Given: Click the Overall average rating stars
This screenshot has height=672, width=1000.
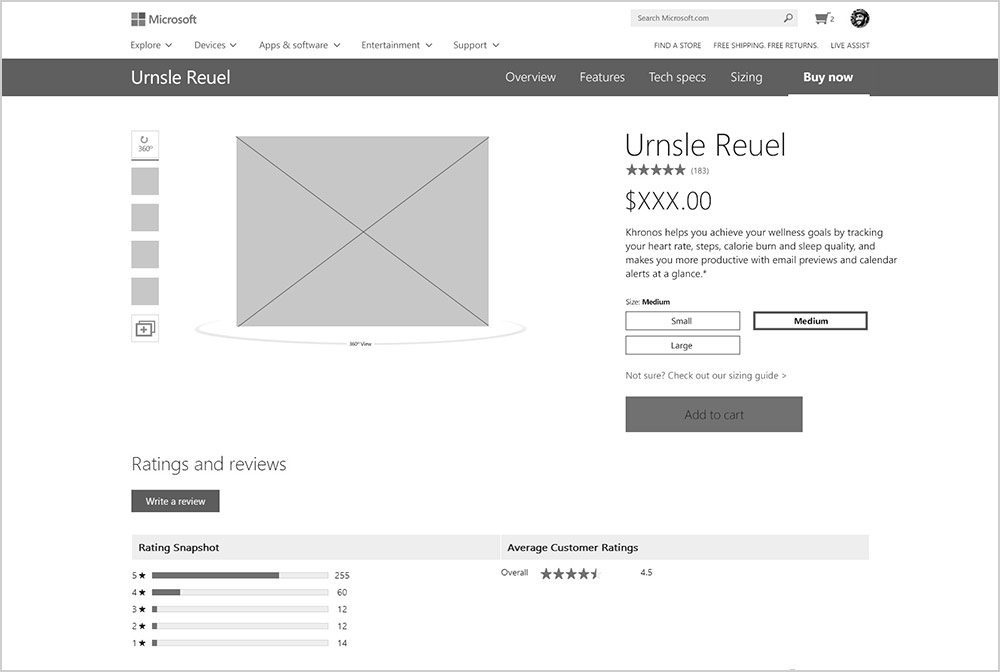Looking at the screenshot, I should pyautogui.click(x=570, y=573).
